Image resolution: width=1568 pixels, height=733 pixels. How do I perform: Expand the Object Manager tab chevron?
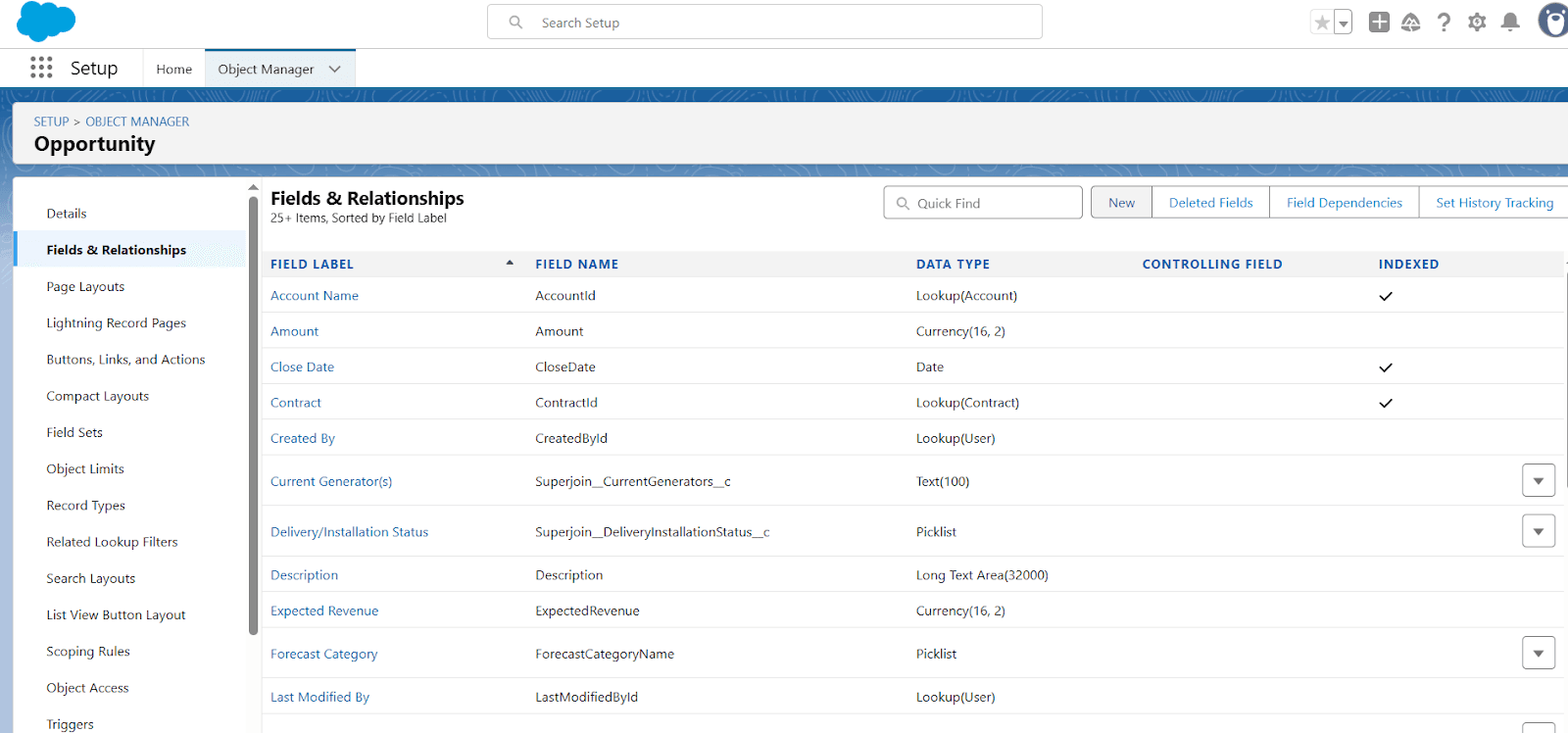coord(335,69)
